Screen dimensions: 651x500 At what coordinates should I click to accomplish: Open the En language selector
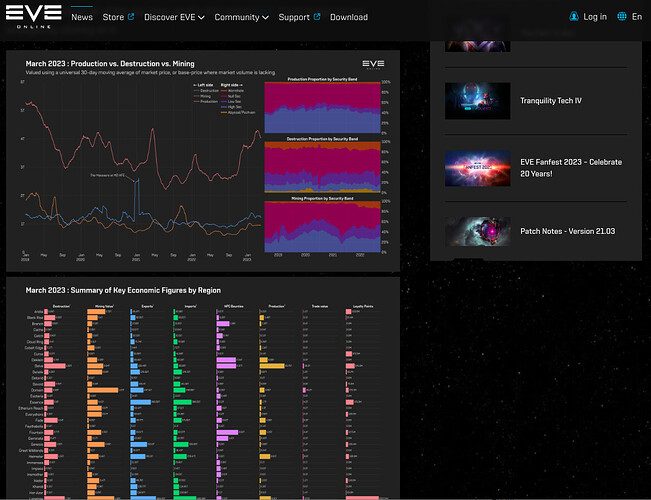click(637, 17)
